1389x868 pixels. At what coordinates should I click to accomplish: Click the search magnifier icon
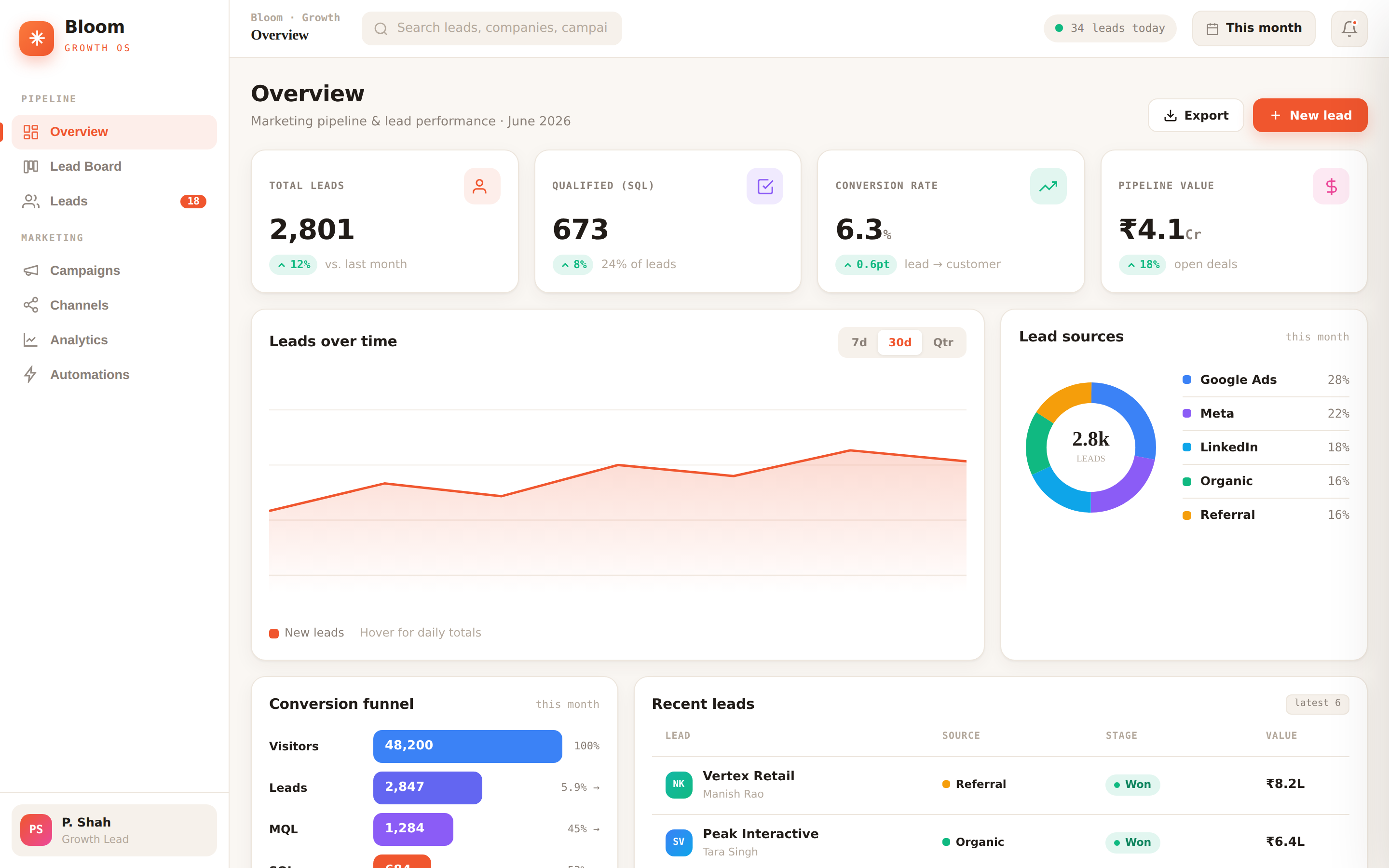coord(381,29)
